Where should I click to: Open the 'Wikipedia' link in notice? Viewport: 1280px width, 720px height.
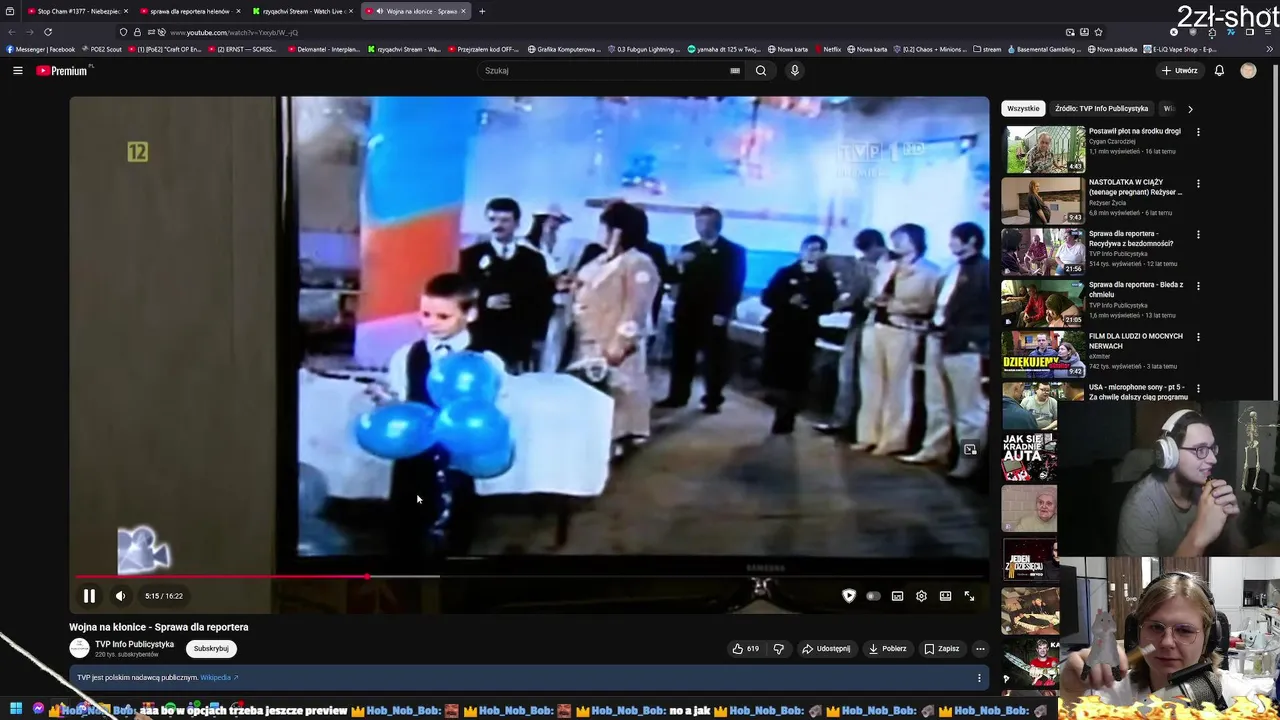[219, 678]
